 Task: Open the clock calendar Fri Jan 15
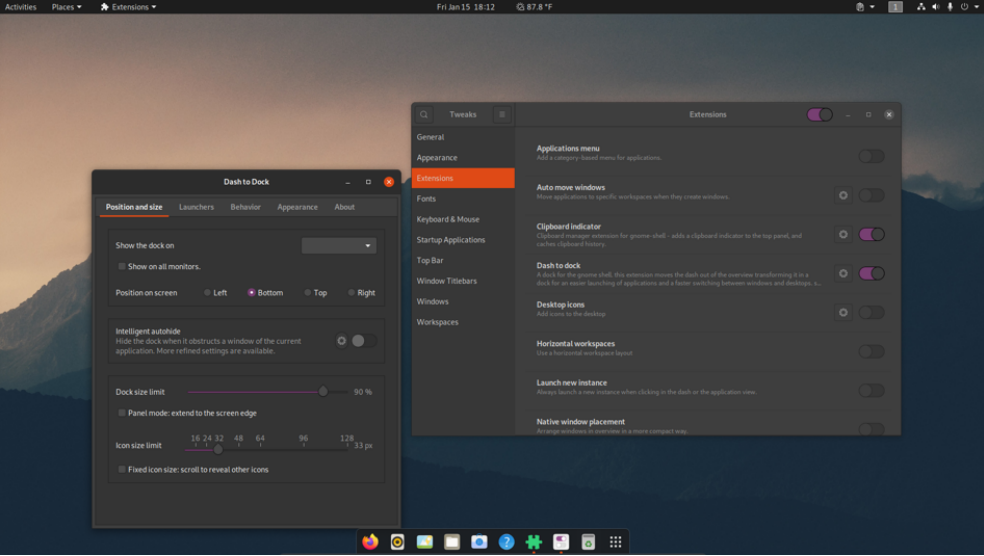(466, 7)
